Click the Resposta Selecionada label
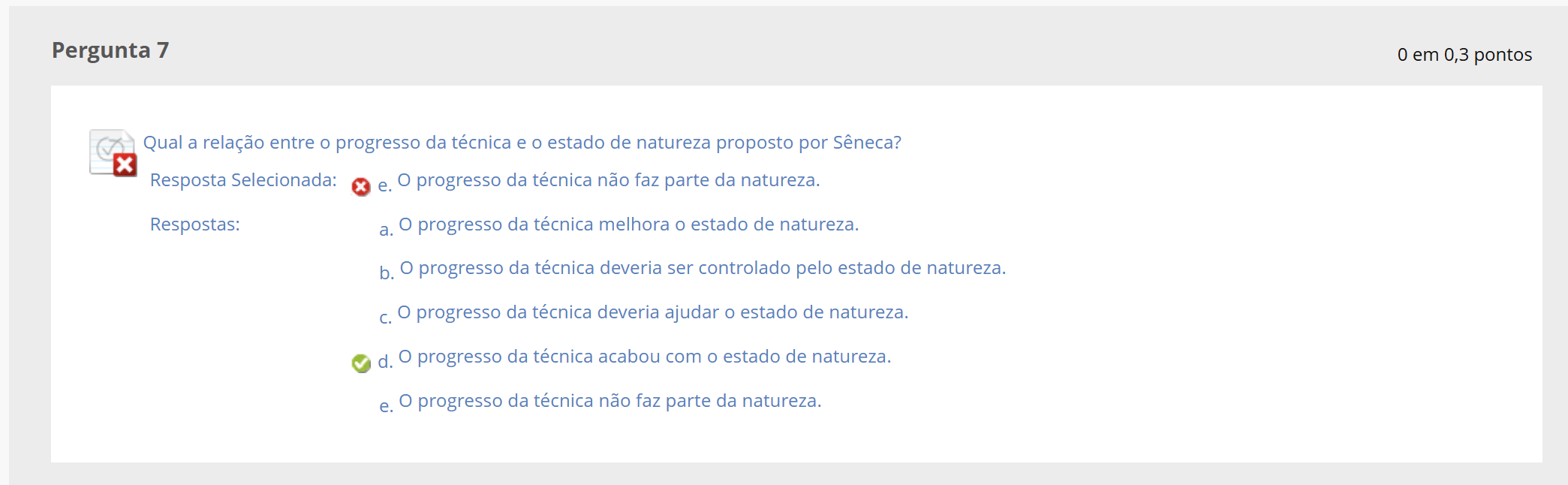 (x=243, y=180)
